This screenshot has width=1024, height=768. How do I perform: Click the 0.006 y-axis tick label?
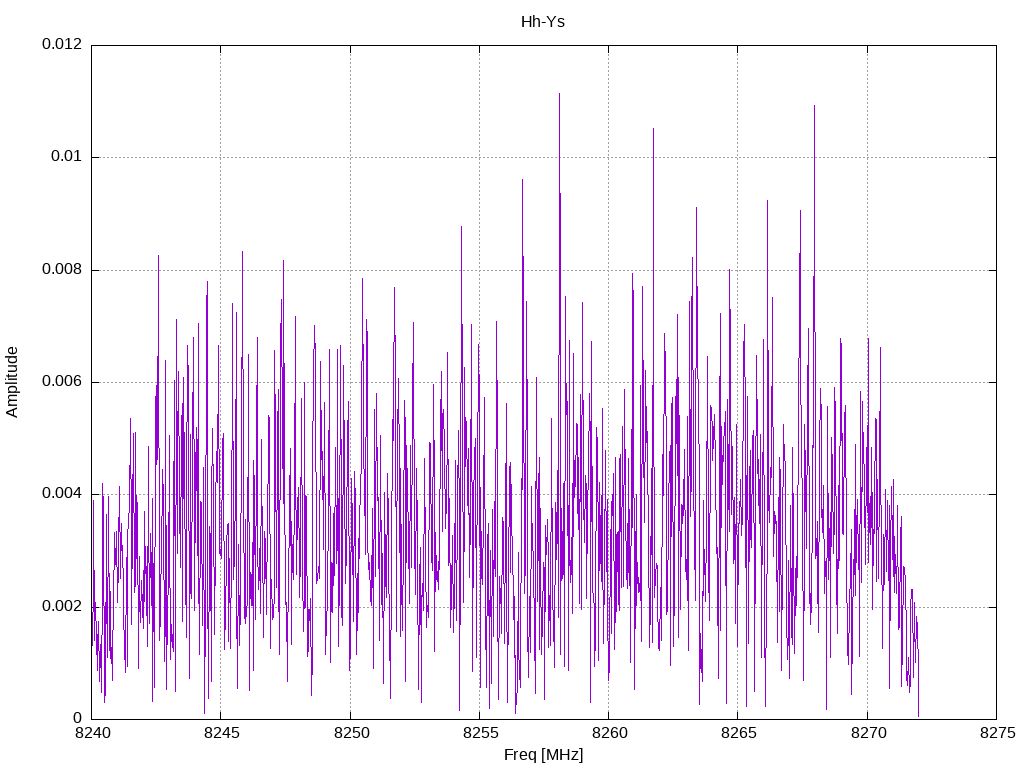click(62, 381)
